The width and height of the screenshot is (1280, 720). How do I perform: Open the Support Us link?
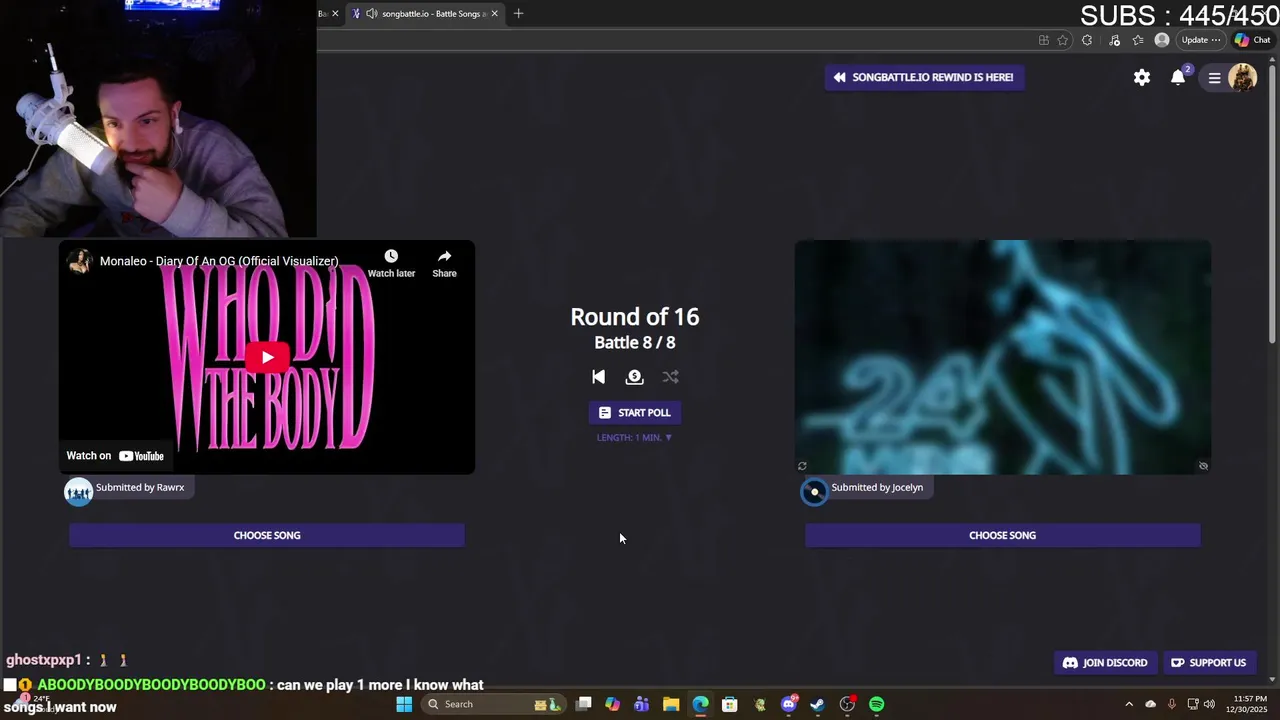coord(1208,663)
